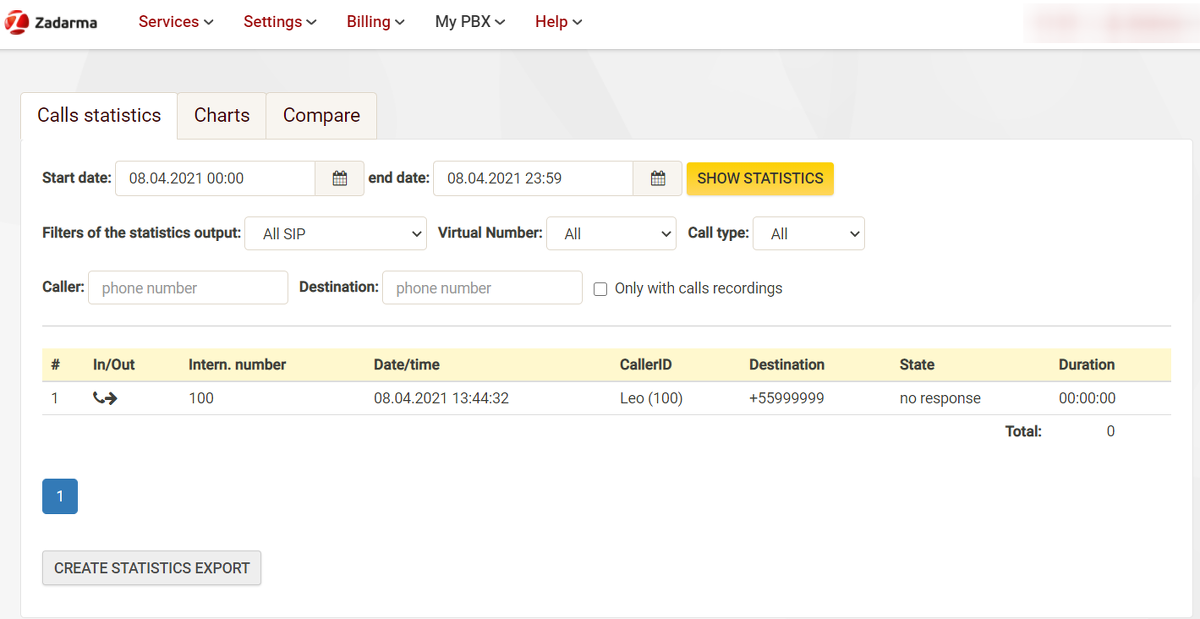Click the outgoing call arrow icon
Viewport: 1200px width, 619px height.
105,398
